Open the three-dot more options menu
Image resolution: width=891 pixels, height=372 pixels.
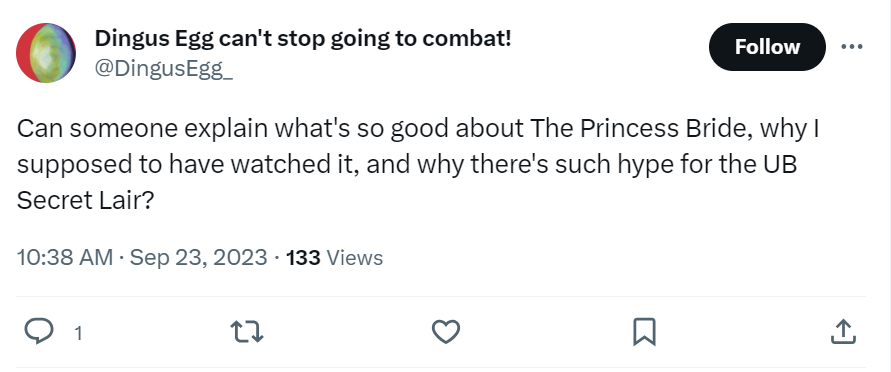pos(851,47)
